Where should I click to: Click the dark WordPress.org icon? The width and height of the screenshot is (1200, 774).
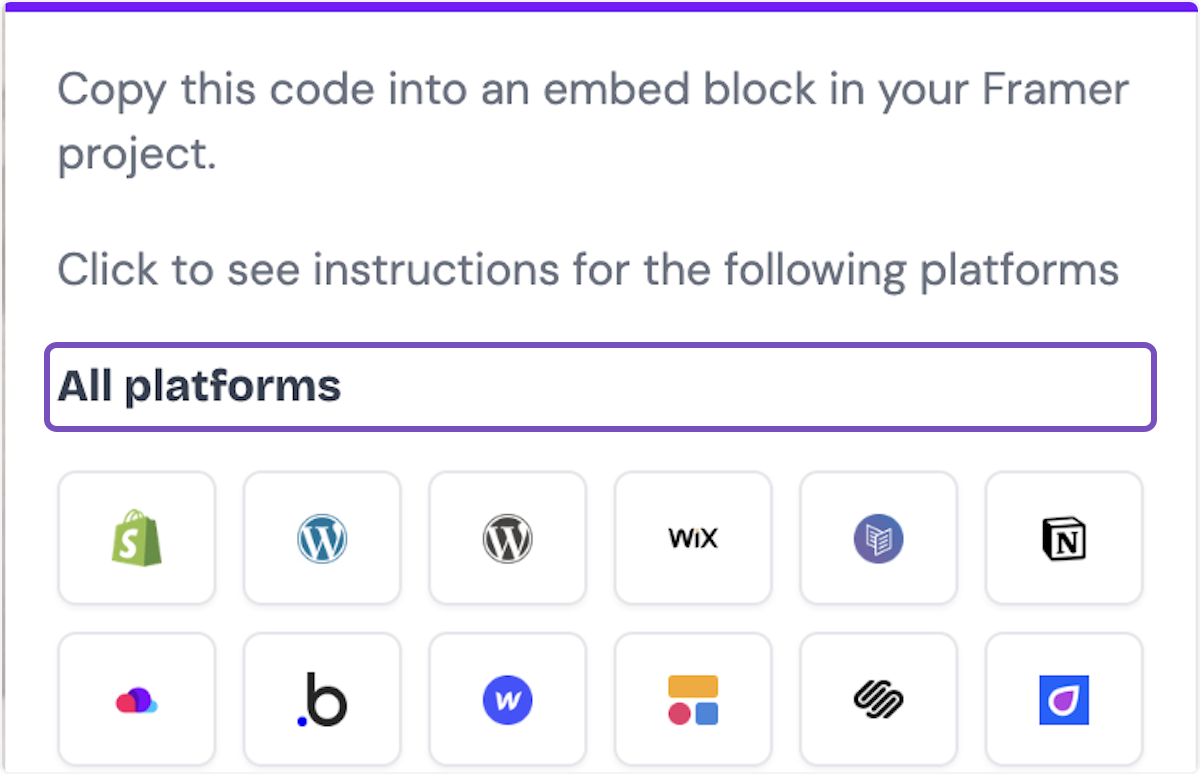coord(507,538)
